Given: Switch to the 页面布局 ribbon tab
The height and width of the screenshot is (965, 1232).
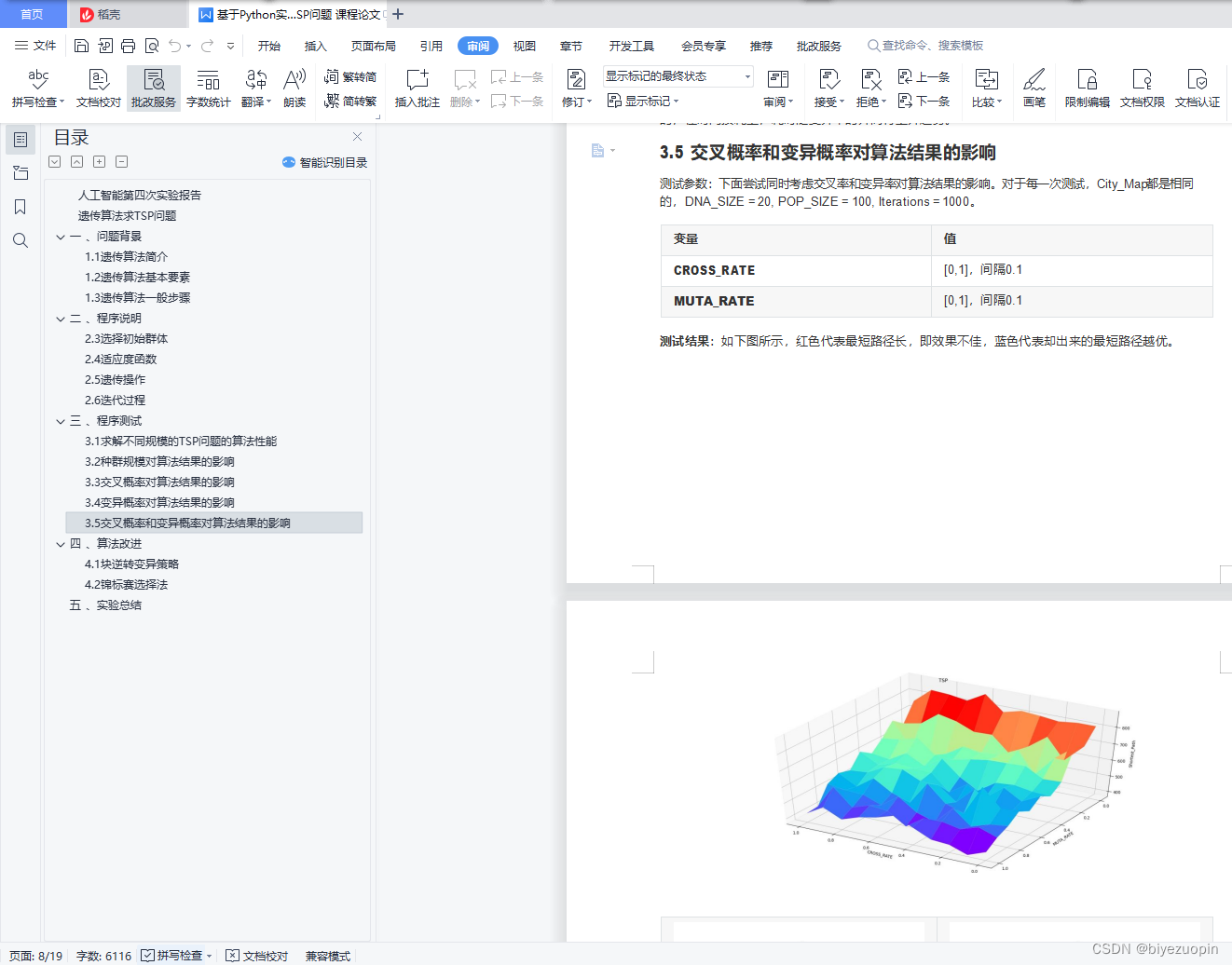Looking at the screenshot, I should (x=374, y=46).
